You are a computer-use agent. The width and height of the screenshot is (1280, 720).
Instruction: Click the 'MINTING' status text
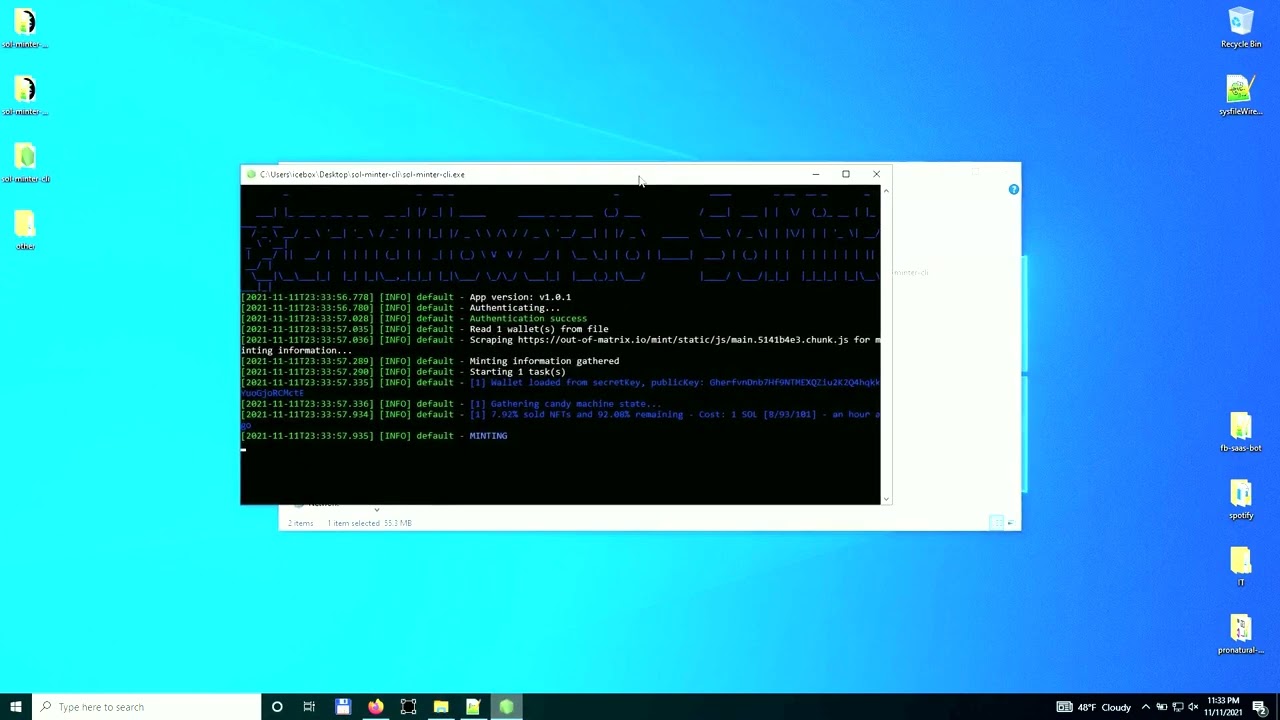tap(488, 436)
